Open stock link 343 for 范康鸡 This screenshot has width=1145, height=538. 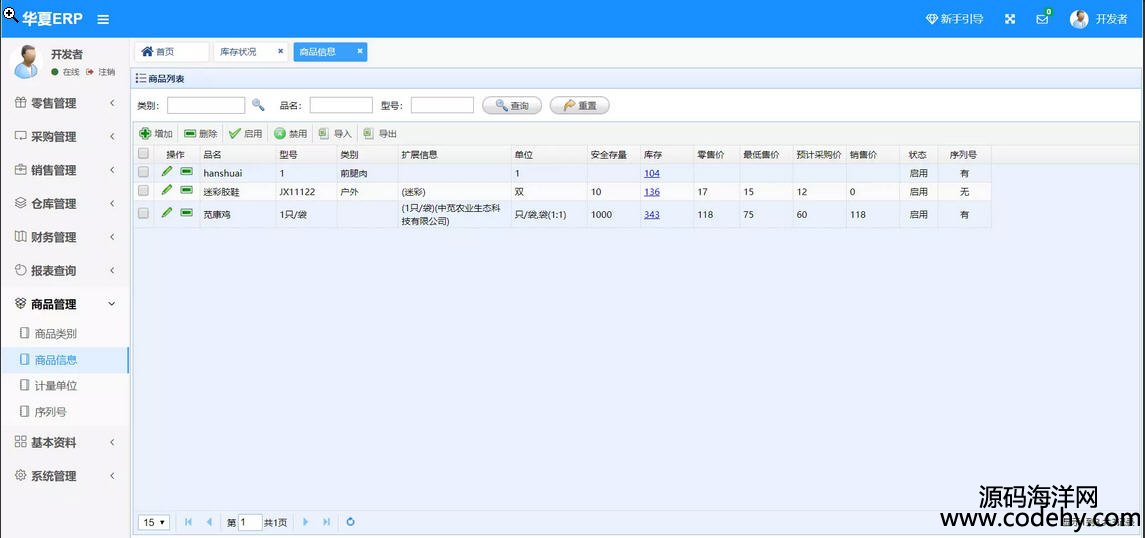coord(651,215)
